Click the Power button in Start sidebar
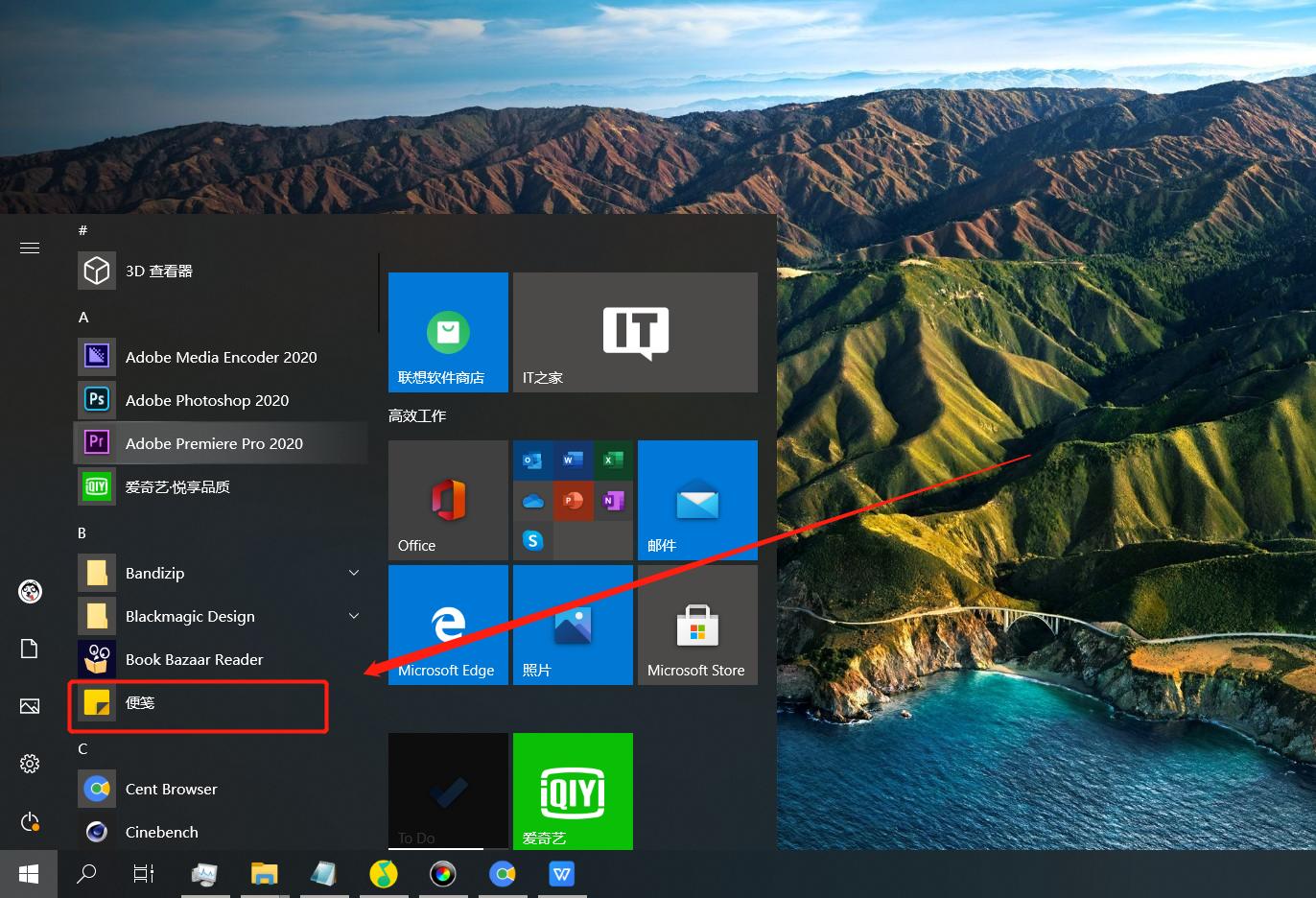The height and width of the screenshot is (898, 1316). coord(30,822)
